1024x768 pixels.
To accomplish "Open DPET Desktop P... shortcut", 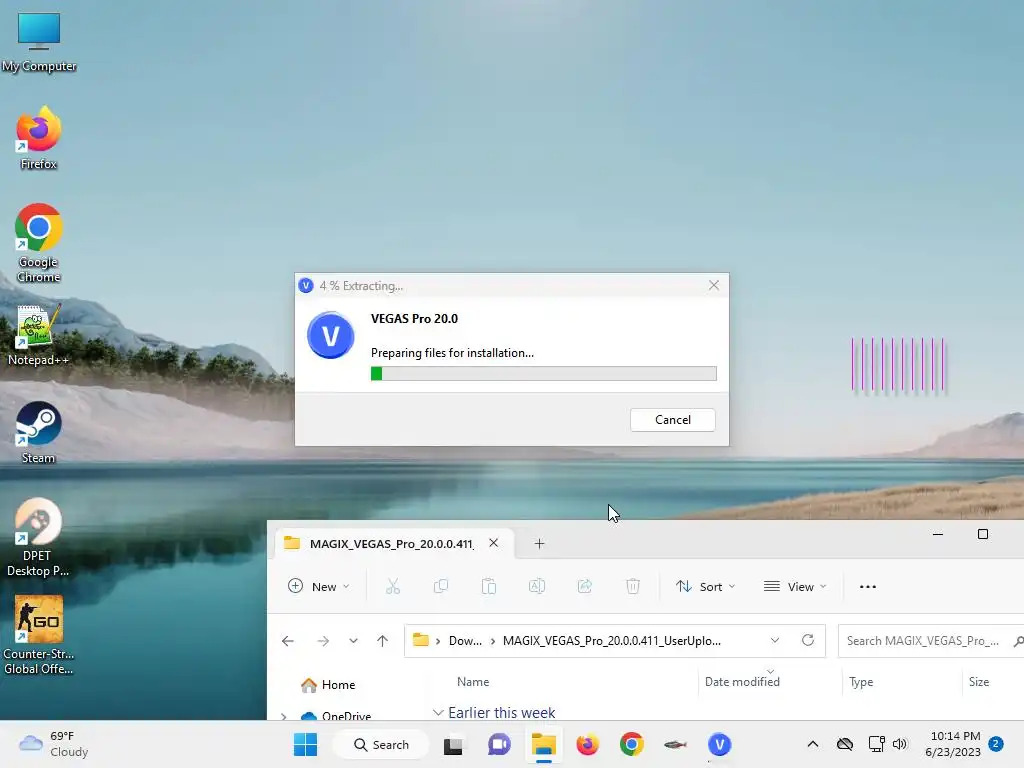I will coord(39,537).
